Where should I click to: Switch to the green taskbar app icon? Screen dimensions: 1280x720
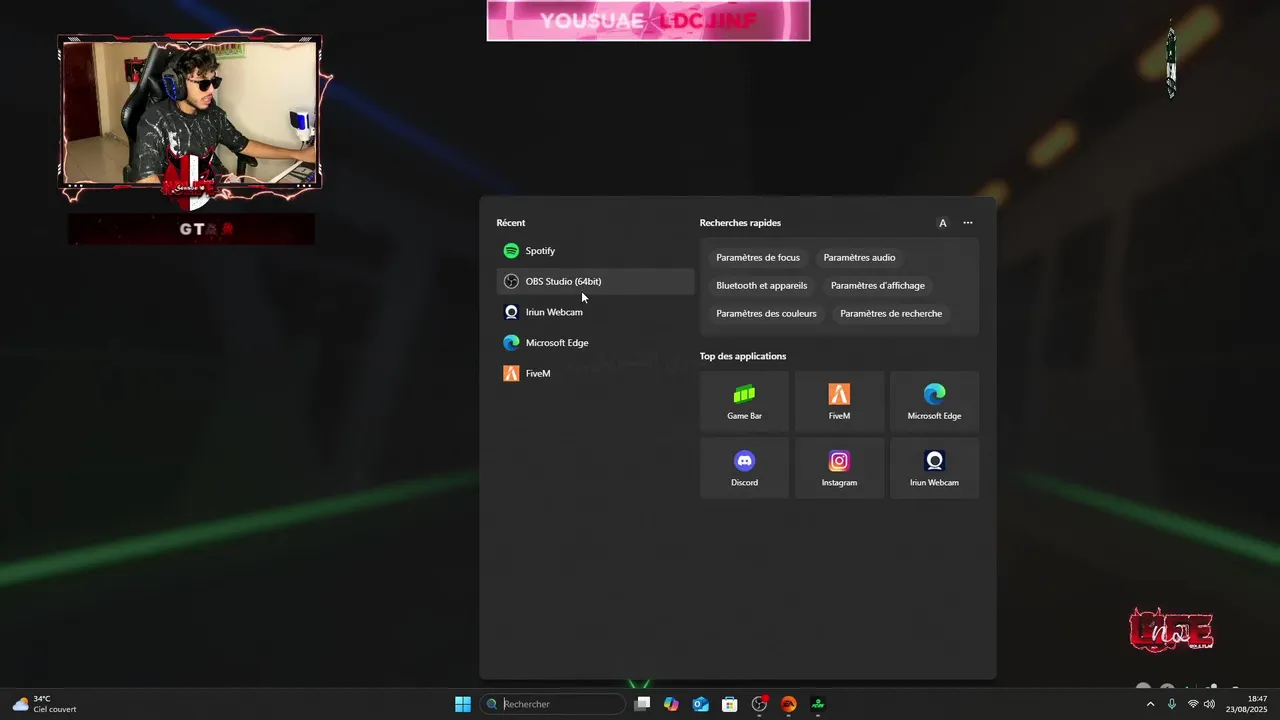(818, 704)
